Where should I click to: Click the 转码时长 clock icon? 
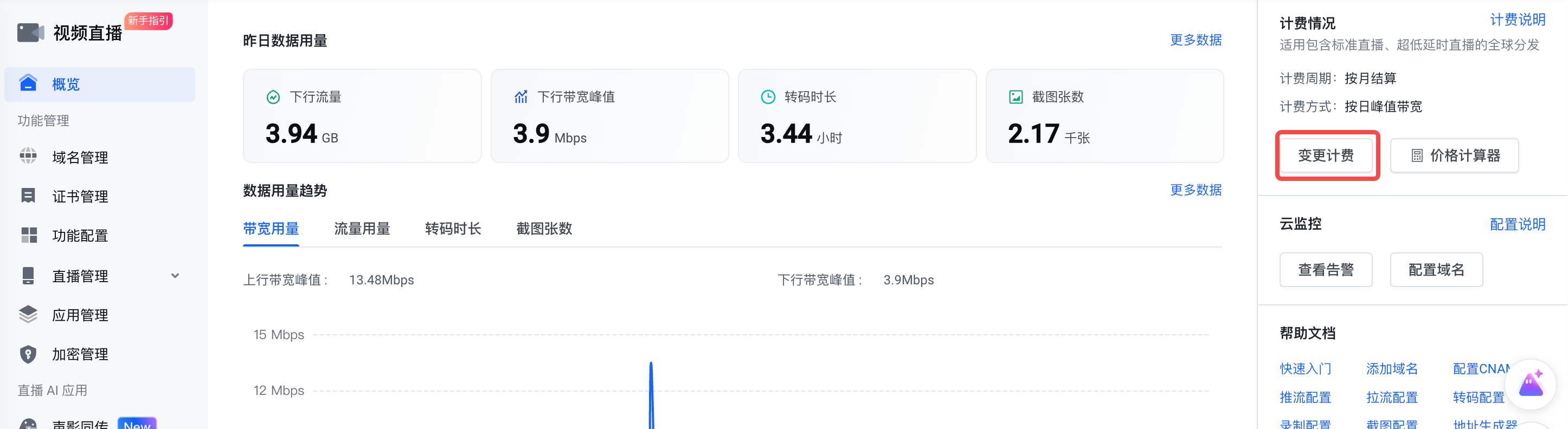click(768, 97)
